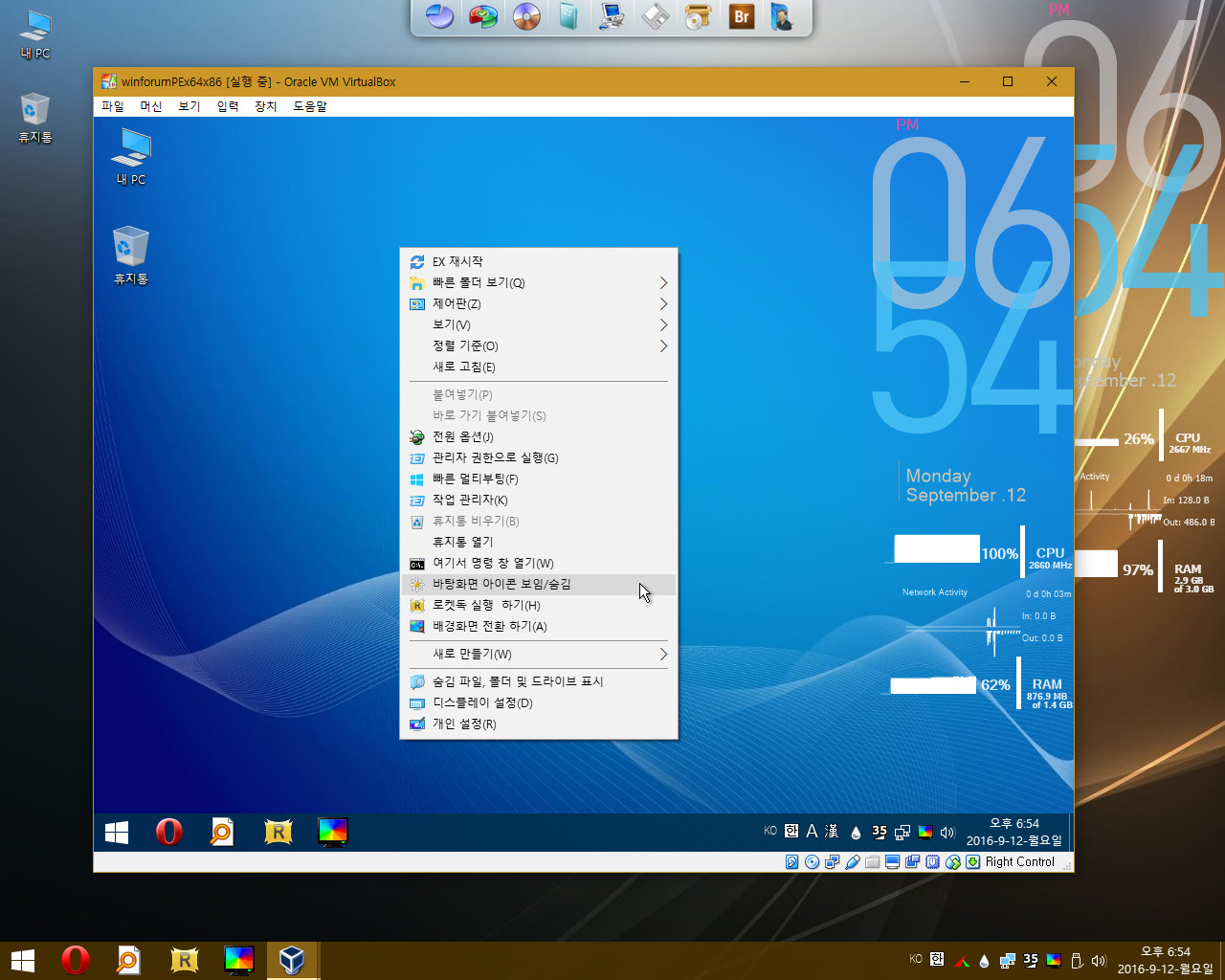
Task: Open 작업 관리자(K) from context menu
Action: pos(539,500)
